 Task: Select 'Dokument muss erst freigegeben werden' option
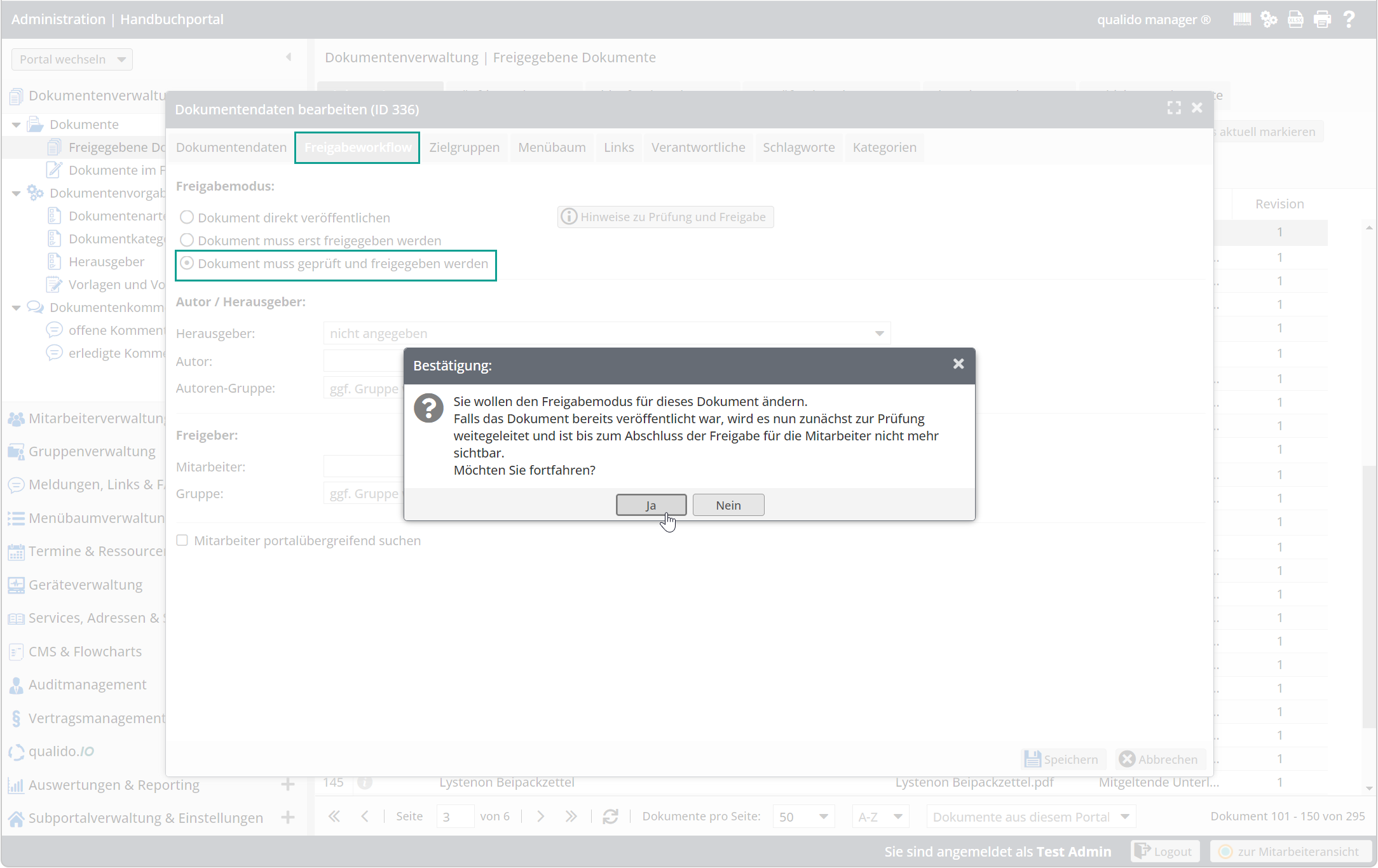187,240
